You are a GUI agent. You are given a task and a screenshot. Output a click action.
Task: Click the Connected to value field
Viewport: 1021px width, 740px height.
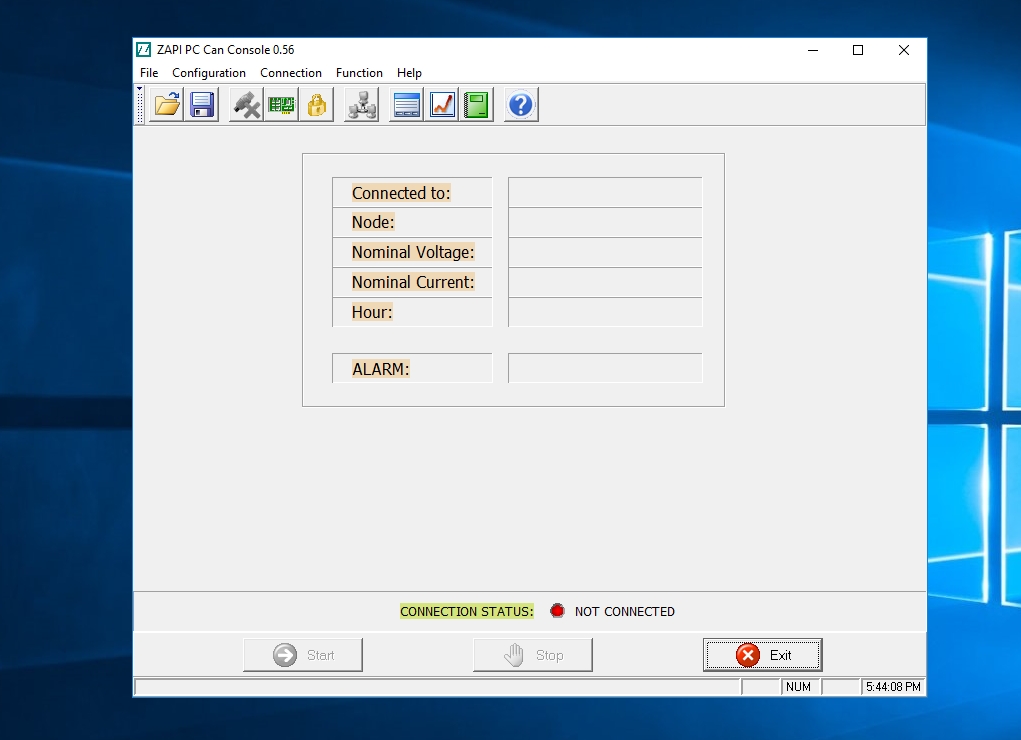click(605, 193)
